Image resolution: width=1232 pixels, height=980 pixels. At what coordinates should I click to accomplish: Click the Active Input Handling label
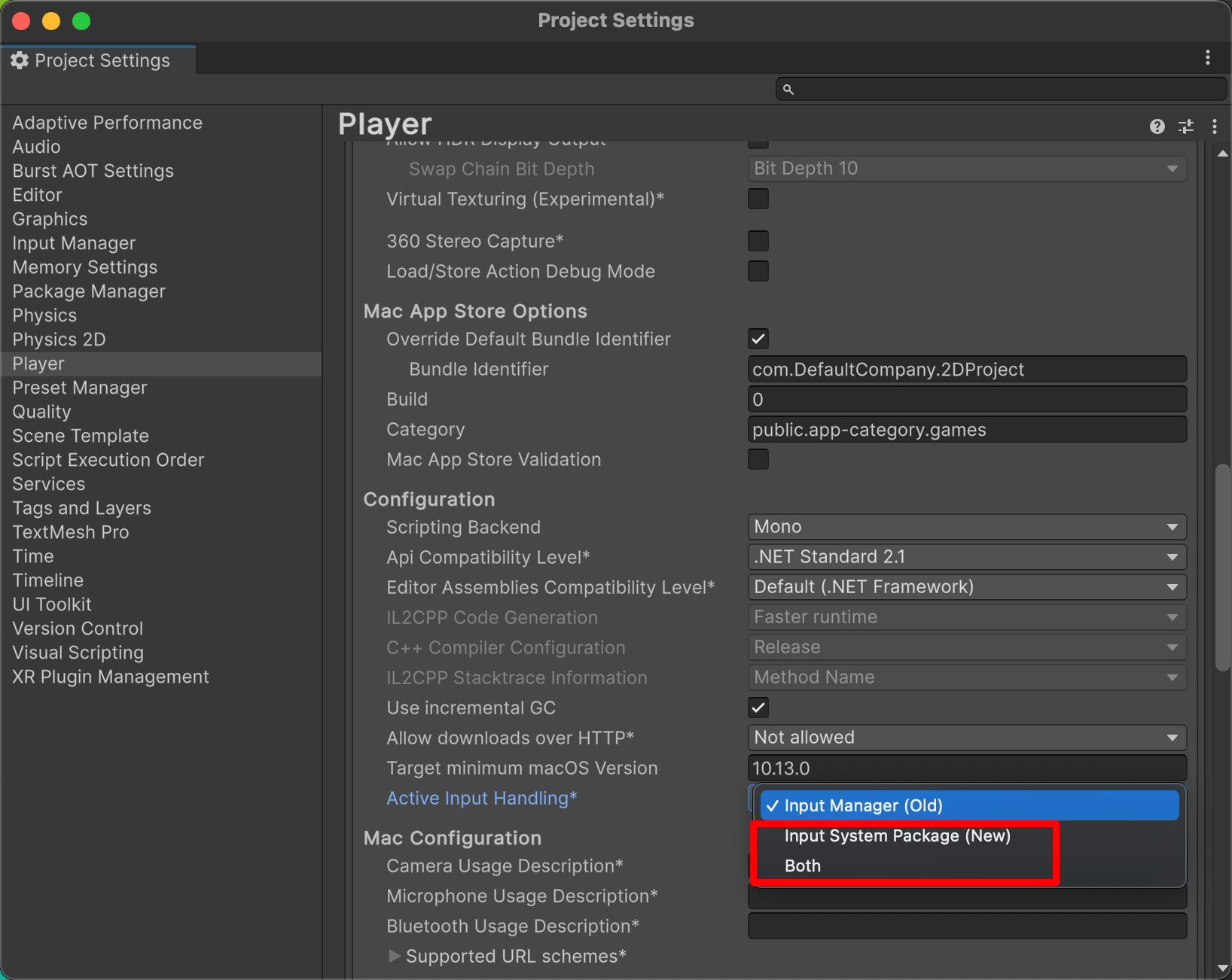482,798
